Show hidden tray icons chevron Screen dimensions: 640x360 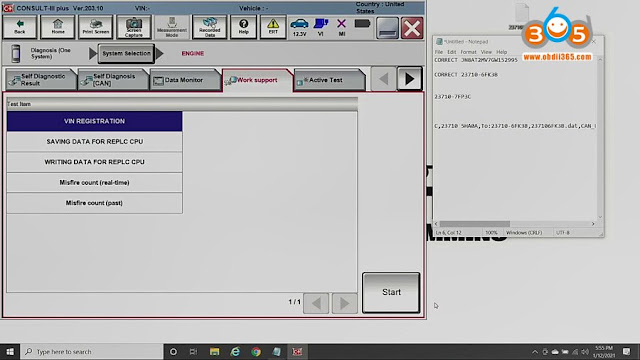pyautogui.click(x=535, y=352)
